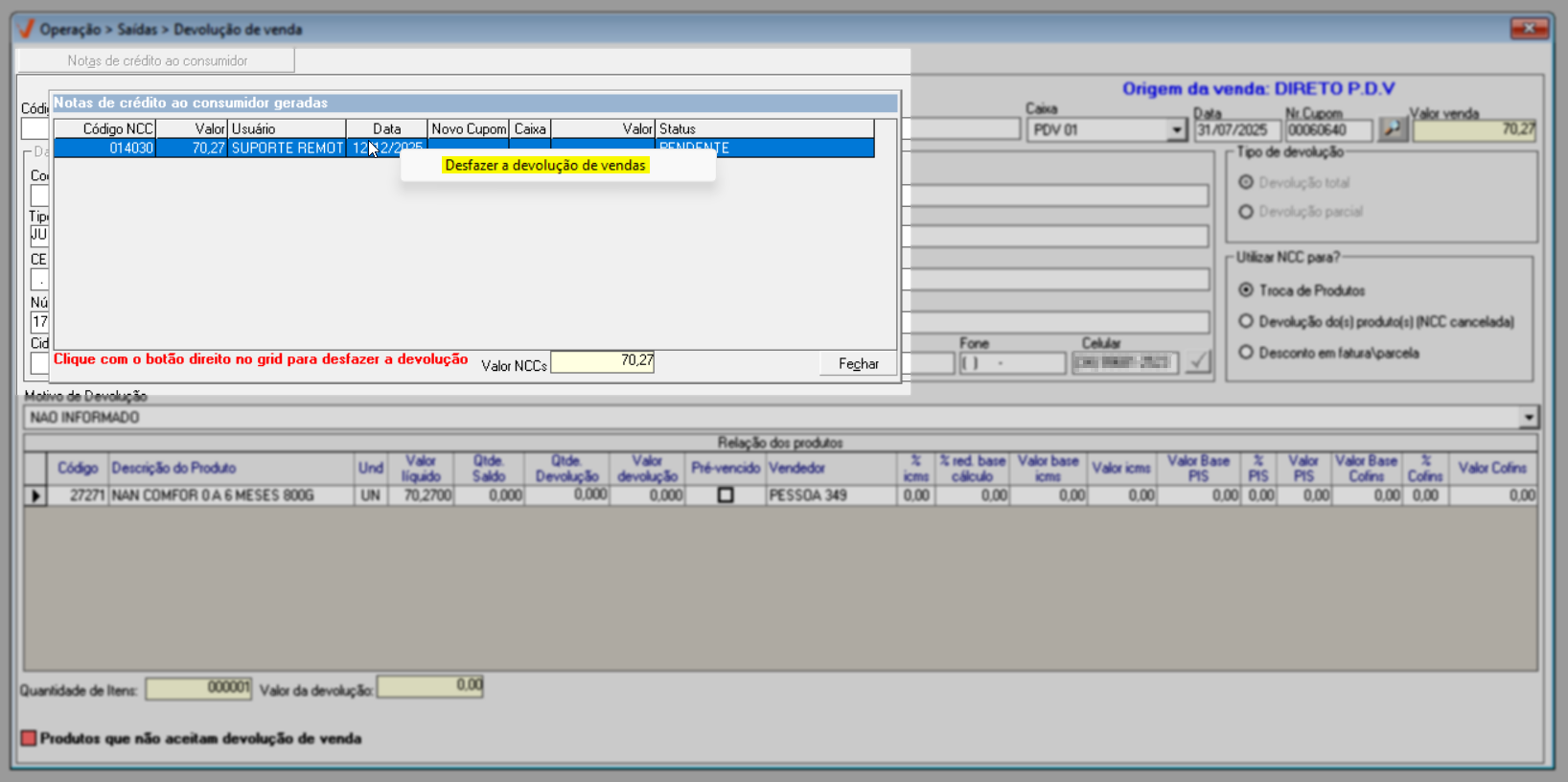1568x782 pixels.
Task: Click the Valor icms column header
Action: point(1121,469)
